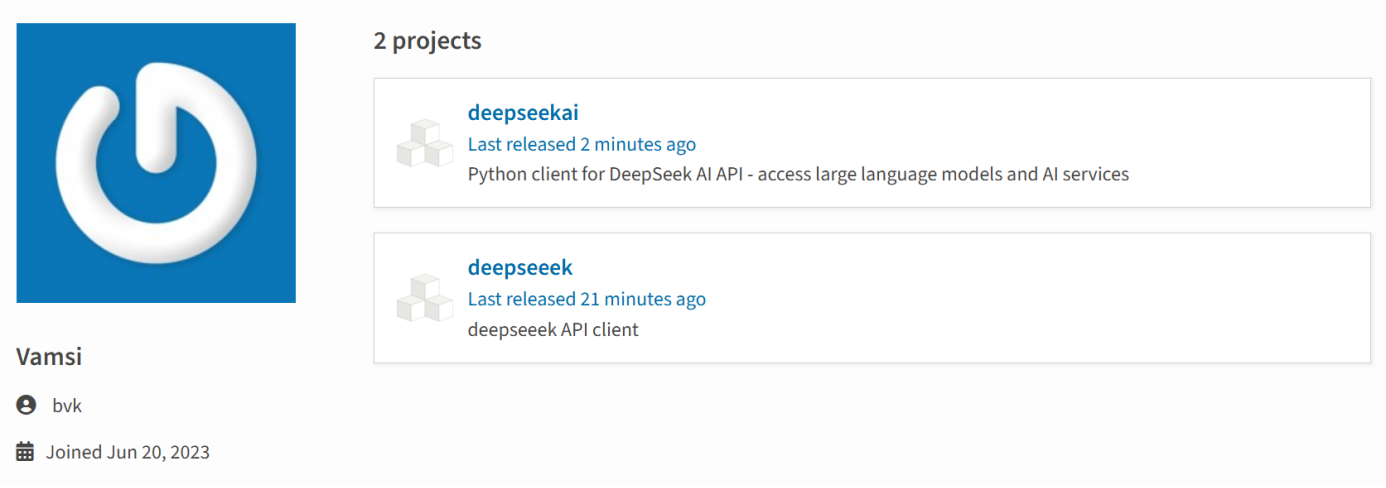Click the '2 projects' heading
Screen dimensions: 1386x488
pos(427,41)
